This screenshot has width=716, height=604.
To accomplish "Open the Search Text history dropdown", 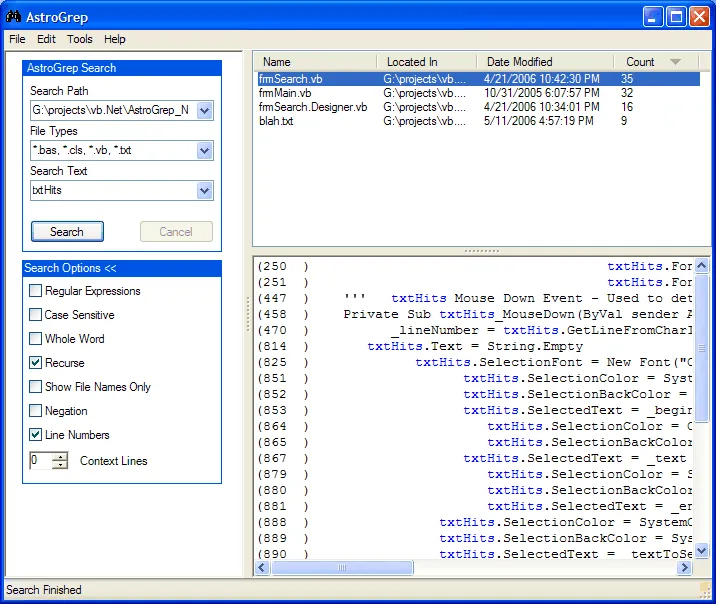I will click(x=205, y=190).
